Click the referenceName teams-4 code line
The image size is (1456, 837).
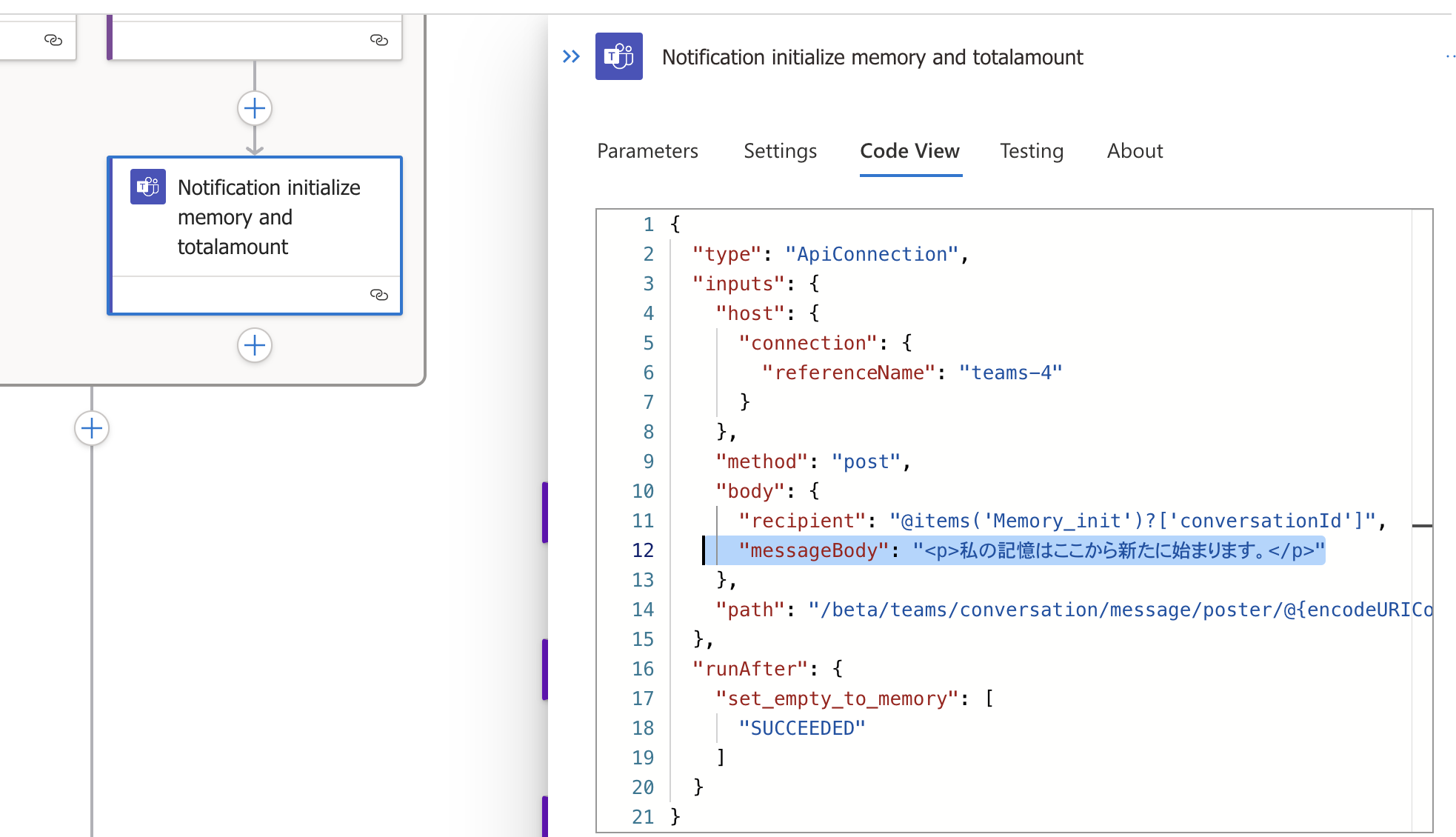pos(912,373)
